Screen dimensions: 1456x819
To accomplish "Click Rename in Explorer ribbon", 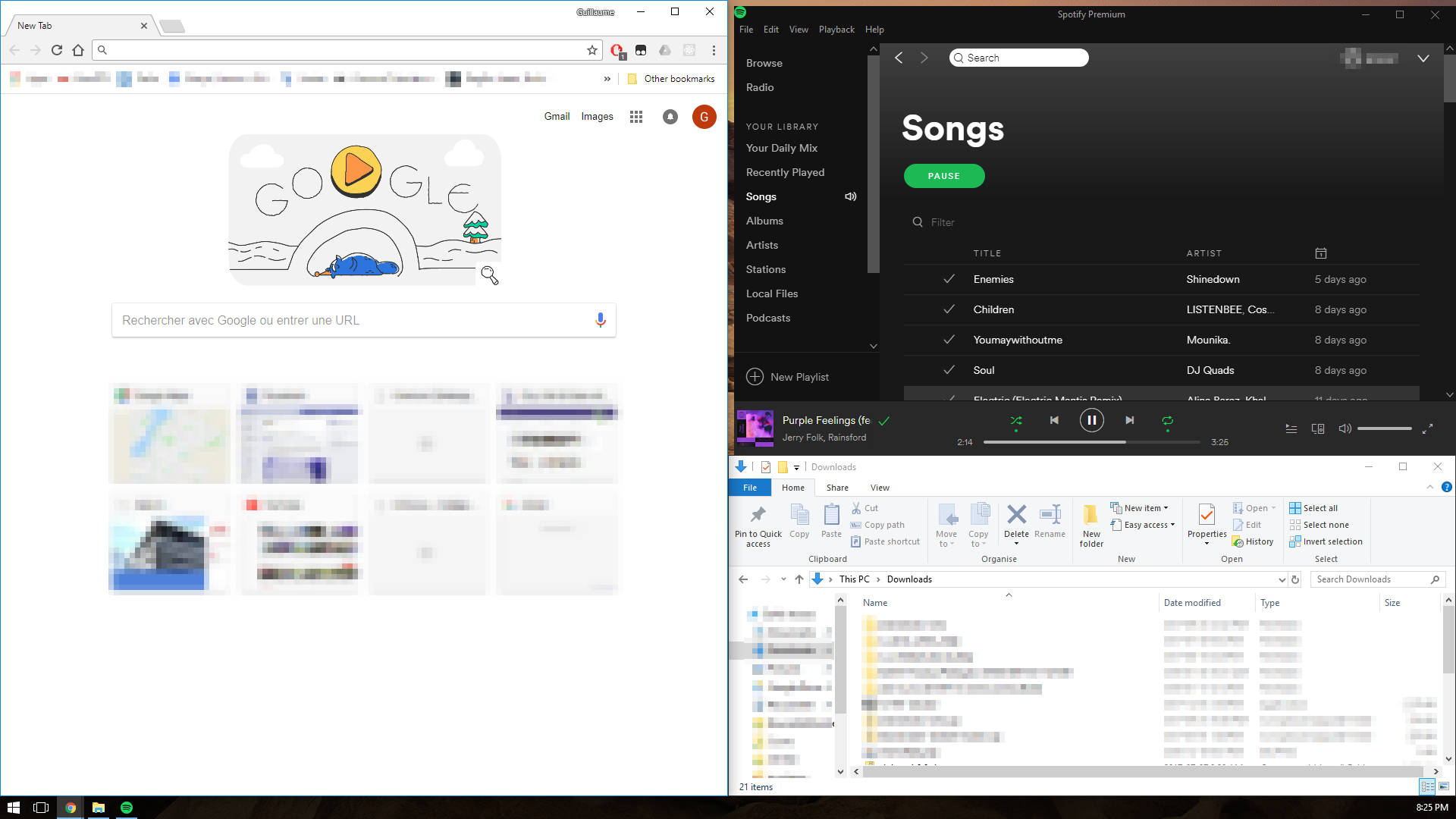I will click(1050, 522).
